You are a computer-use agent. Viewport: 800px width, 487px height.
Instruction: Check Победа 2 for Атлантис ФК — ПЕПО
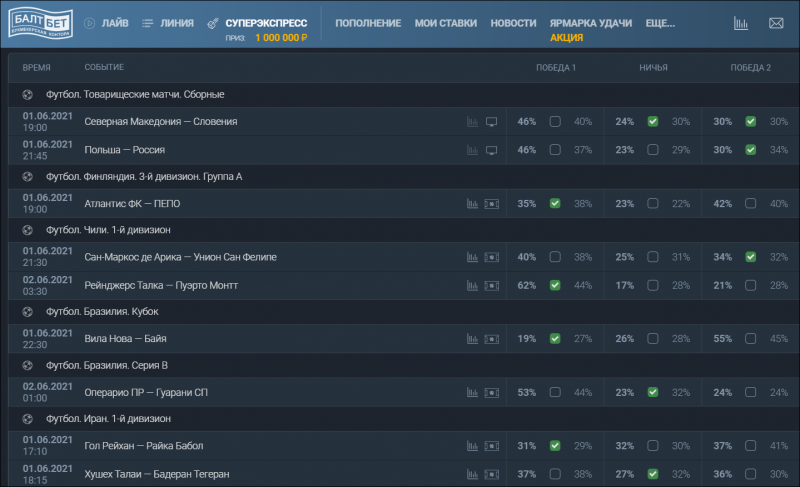point(751,203)
